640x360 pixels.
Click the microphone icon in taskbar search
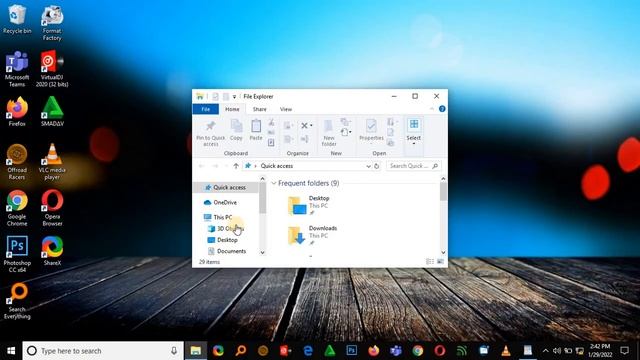[x=174, y=351]
